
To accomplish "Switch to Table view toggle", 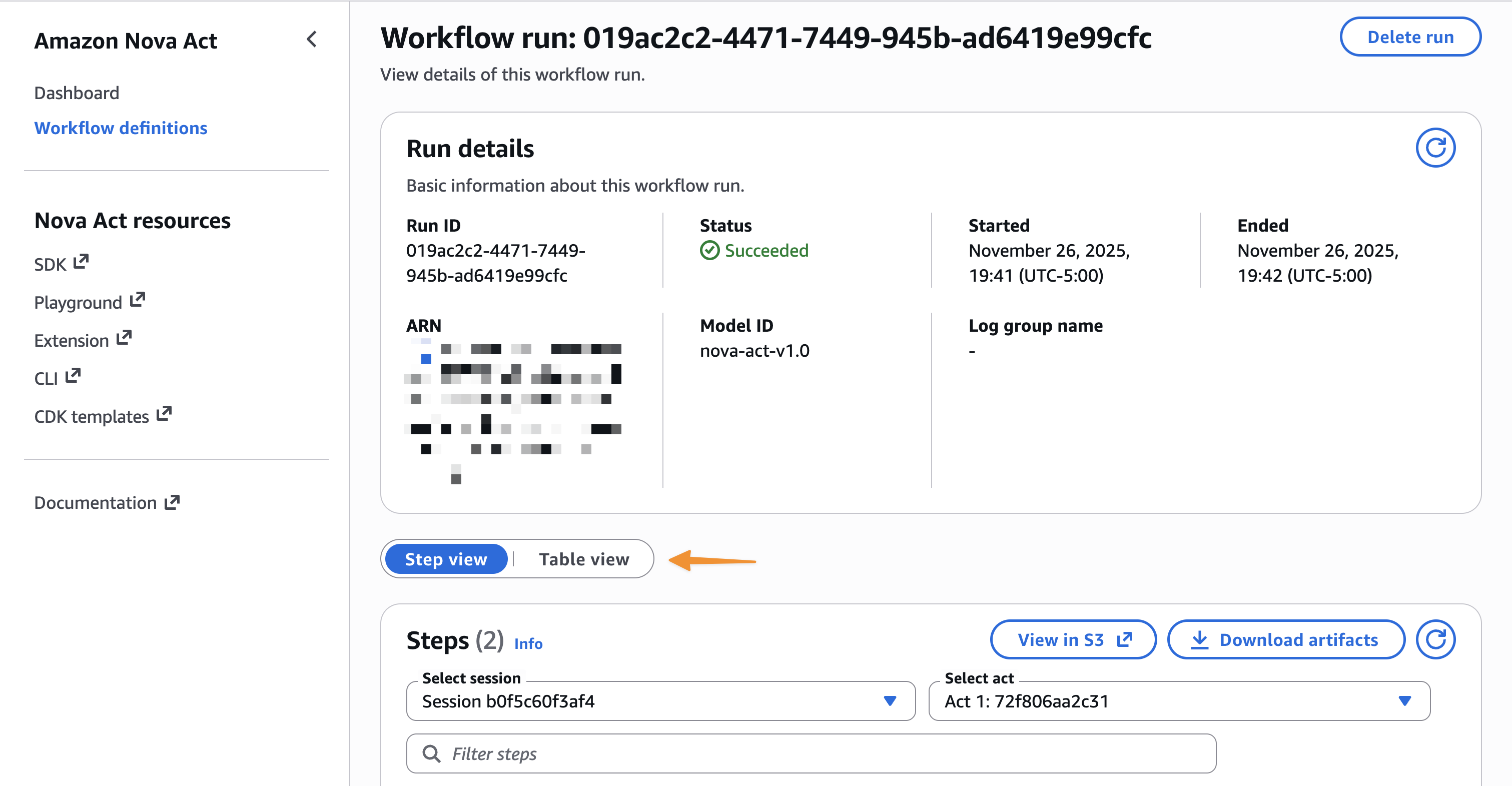I will pyautogui.click(x=583, y=559).
